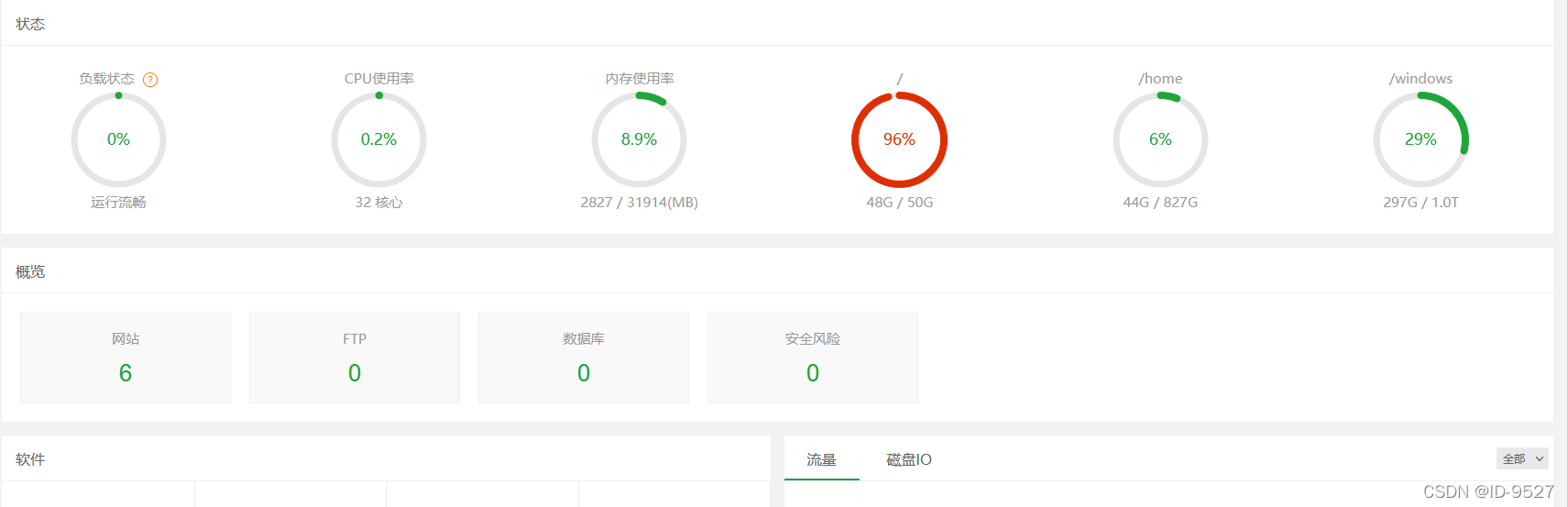
Task: Open the 网站 overview card
Action: tap(126, 358)
